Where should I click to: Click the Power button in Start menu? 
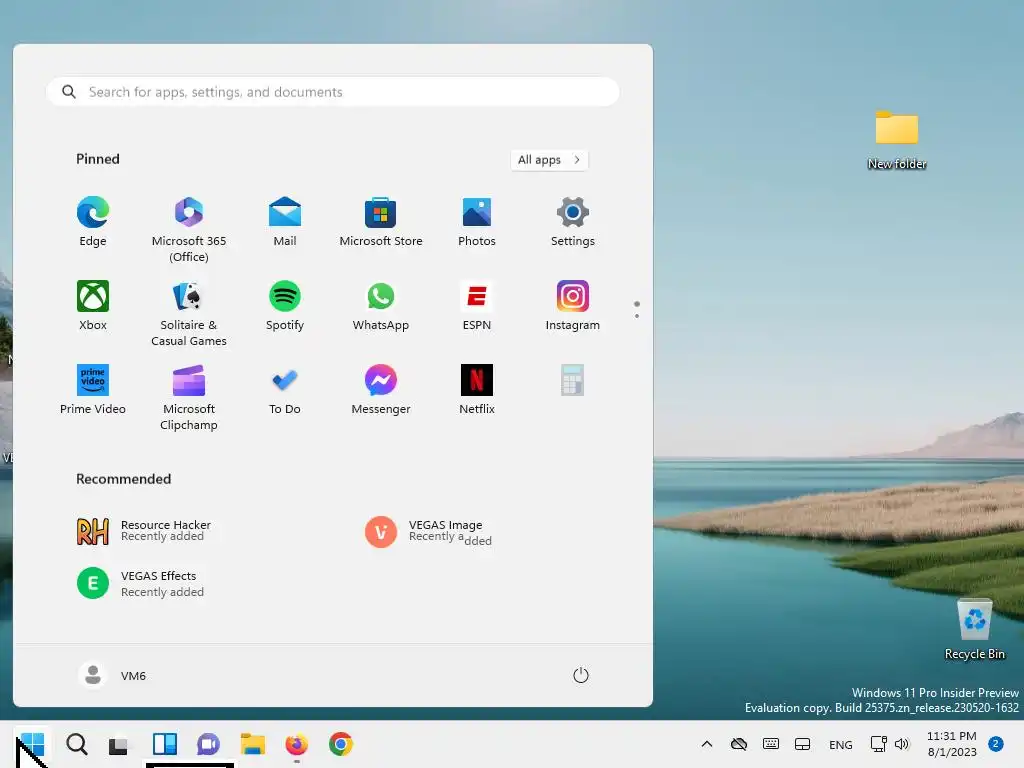(581, 675)
